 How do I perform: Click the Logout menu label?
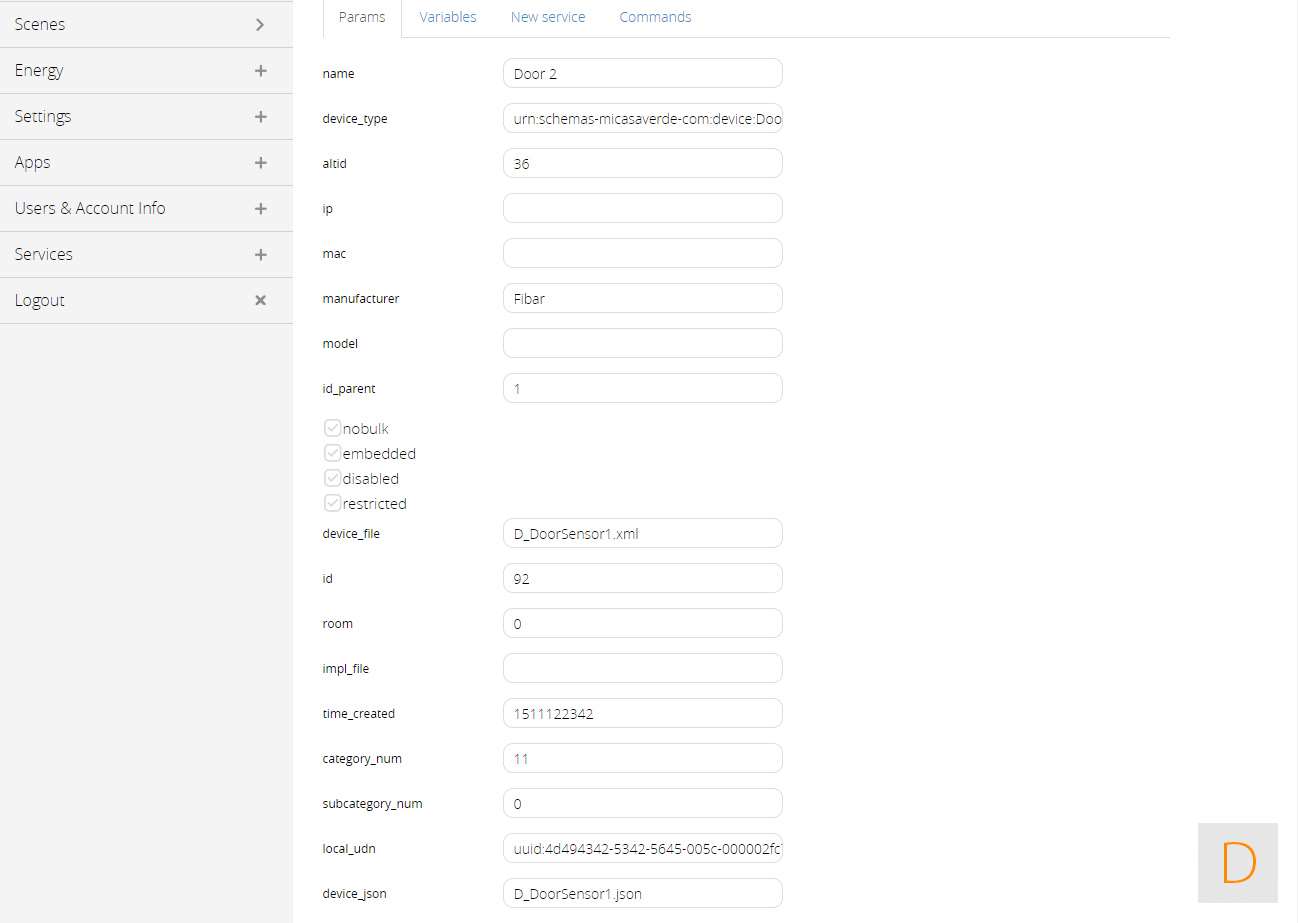point(40,300)
